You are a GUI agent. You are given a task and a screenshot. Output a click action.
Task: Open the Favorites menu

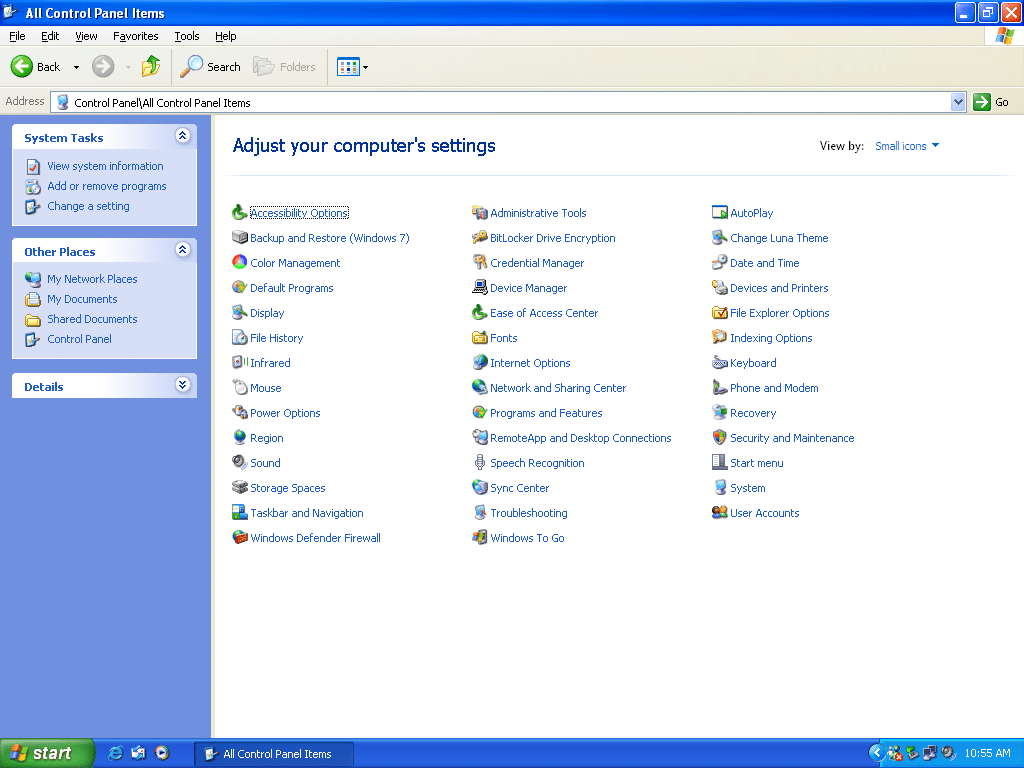135,35
